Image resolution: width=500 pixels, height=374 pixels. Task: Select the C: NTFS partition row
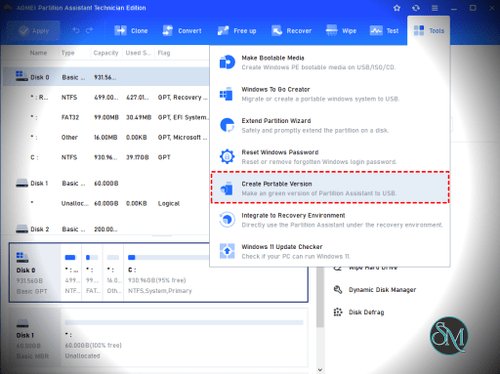tap(106, 157)
